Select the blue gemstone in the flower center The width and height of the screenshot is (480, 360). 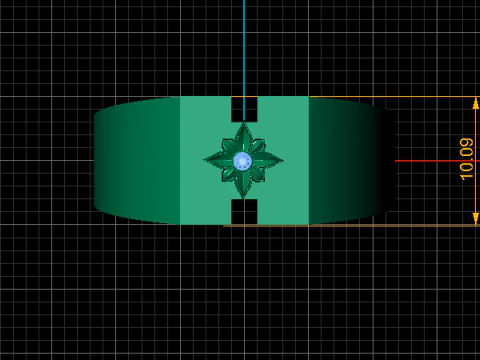click(x=243, y=161)
